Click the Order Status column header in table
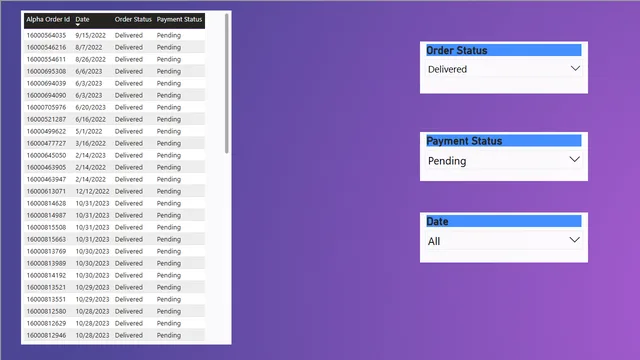This screenshot has width=640, height=360. (x=133, y=19)
